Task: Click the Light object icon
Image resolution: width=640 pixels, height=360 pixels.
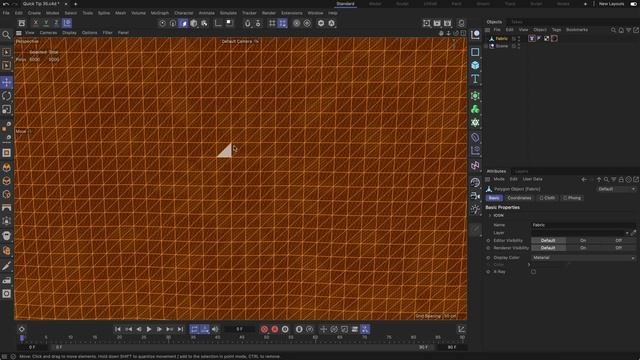Action: point(475,210)
